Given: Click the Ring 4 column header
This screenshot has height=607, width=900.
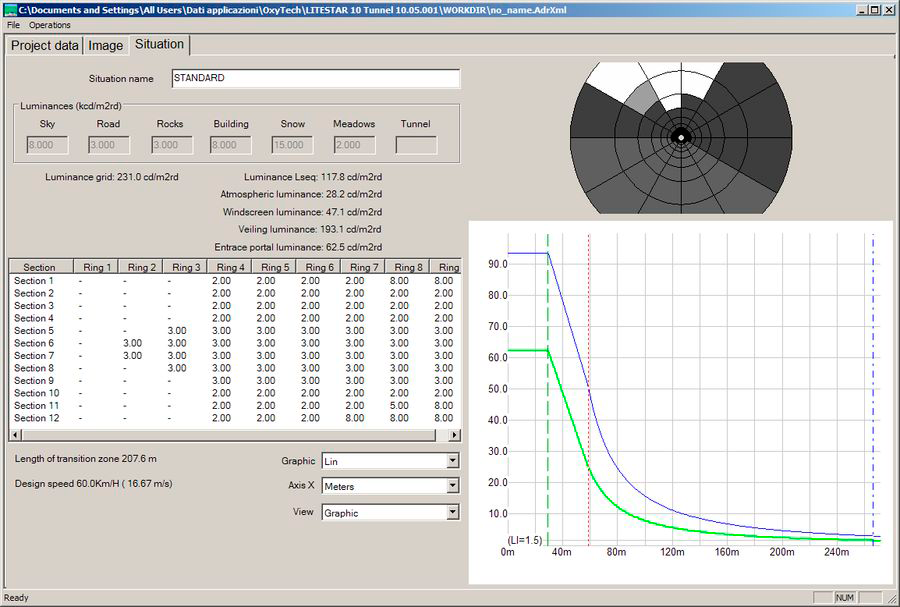Looking at the screenshot, I should (x=230, y=267).
